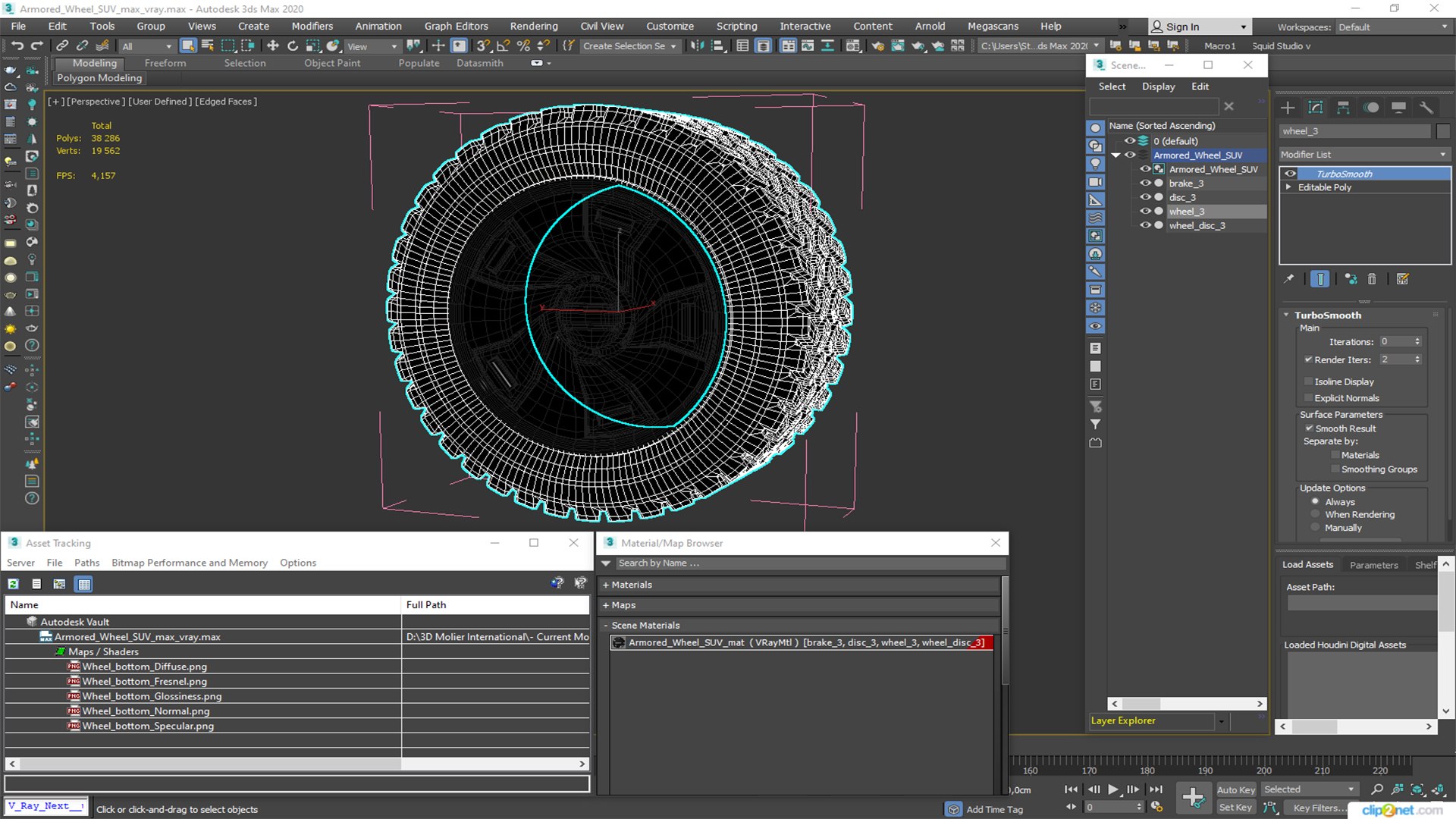Click Refresh icon in Asset Tracking

point(14,584)
